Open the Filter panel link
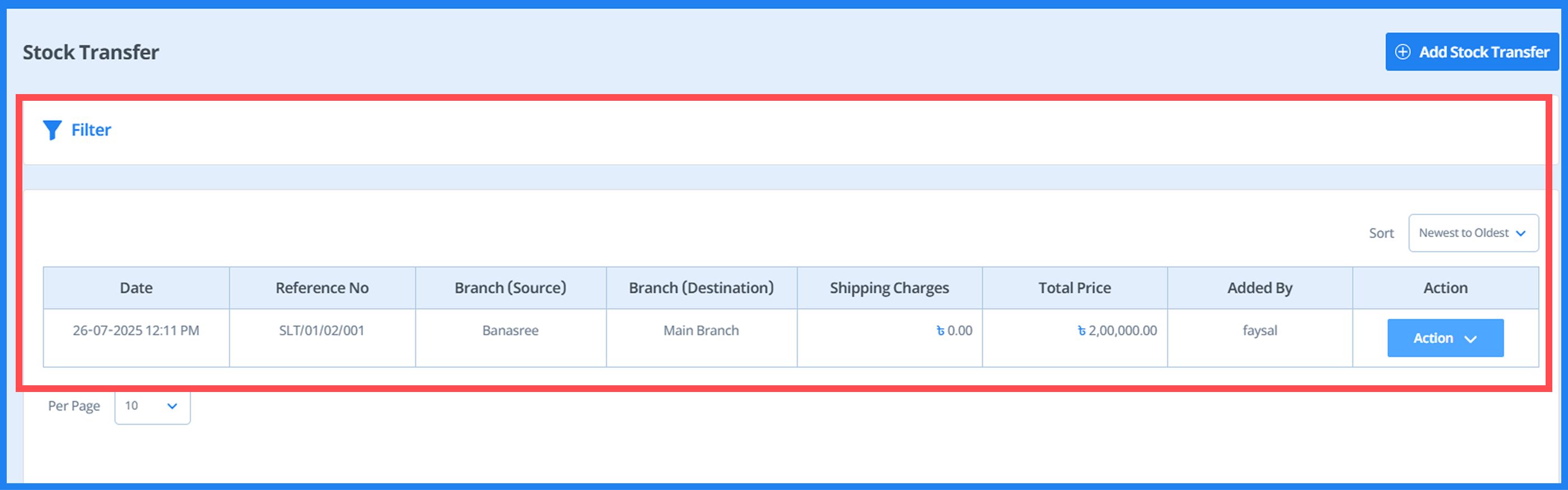 (x=91, y=130)
